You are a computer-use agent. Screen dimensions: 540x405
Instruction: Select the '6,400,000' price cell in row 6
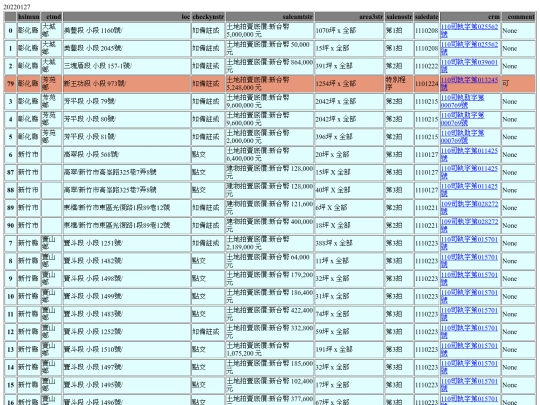coord(270,154)
